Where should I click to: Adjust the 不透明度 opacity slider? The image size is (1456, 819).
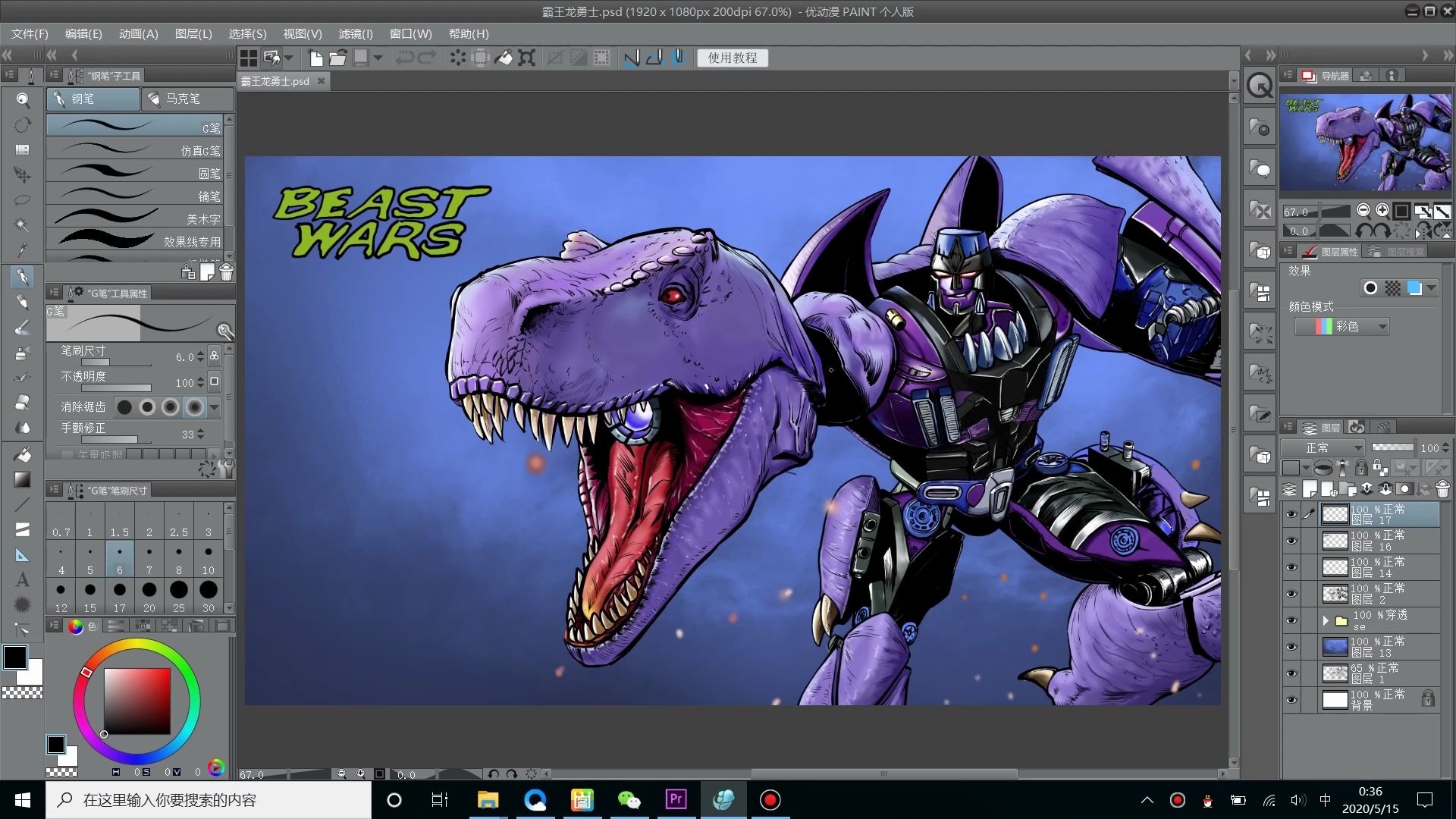click(x=116, y=388)
